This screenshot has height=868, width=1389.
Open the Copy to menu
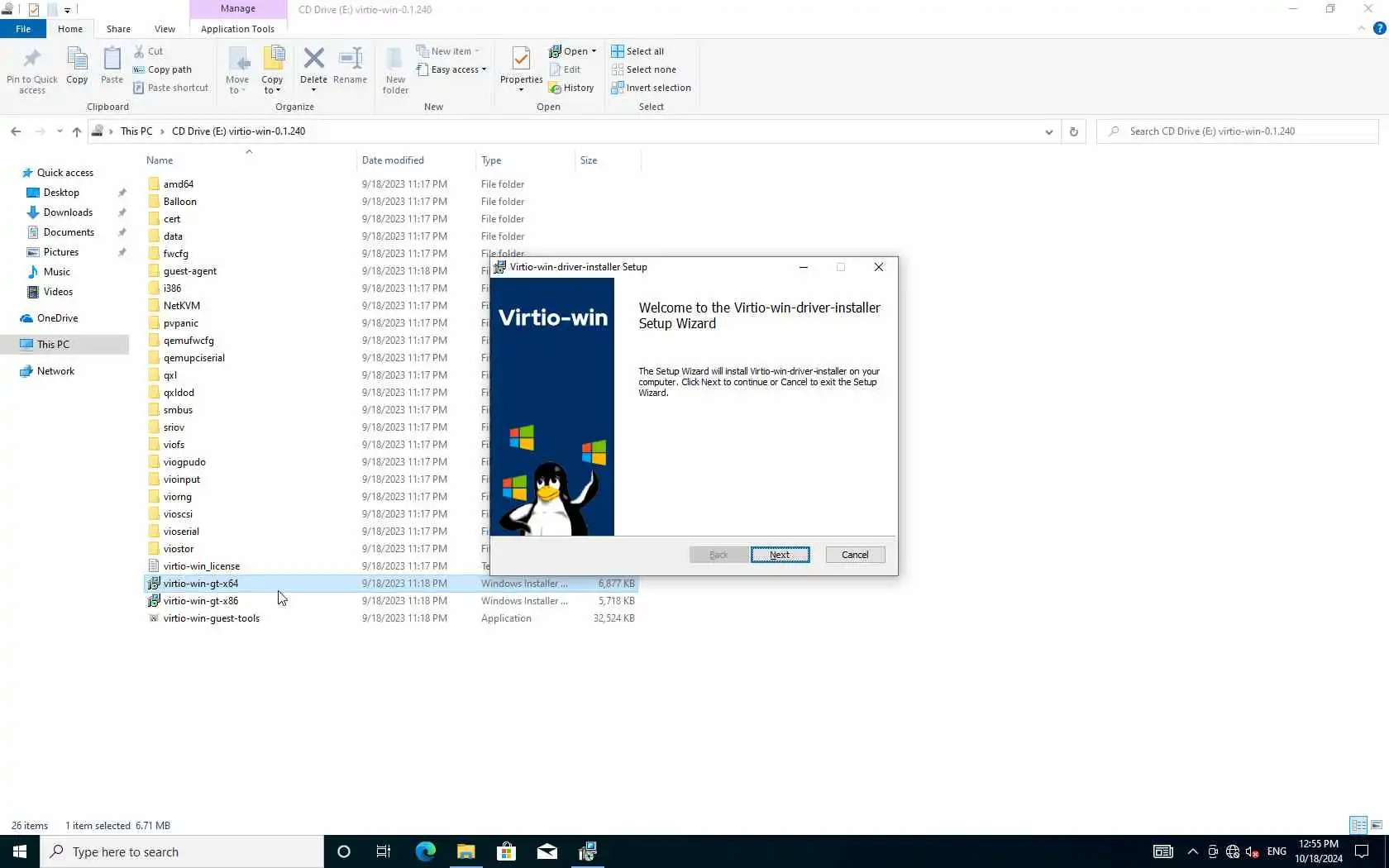tap(273, 70)
